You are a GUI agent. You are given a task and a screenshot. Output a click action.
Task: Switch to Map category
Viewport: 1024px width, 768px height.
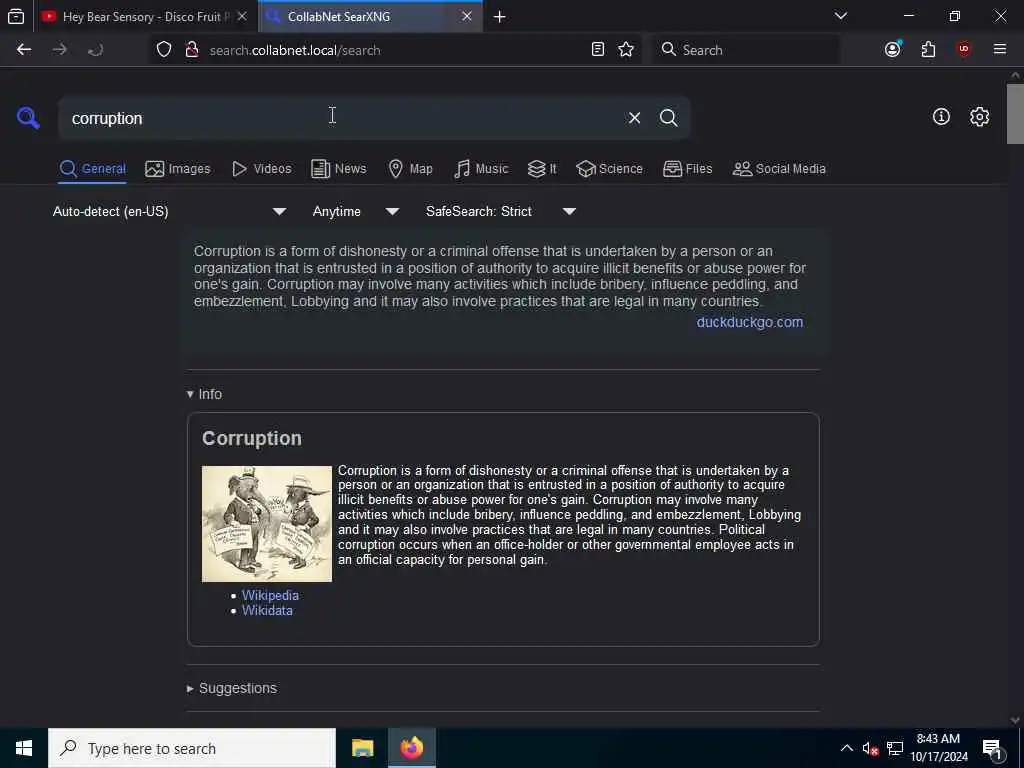point(411,168)
